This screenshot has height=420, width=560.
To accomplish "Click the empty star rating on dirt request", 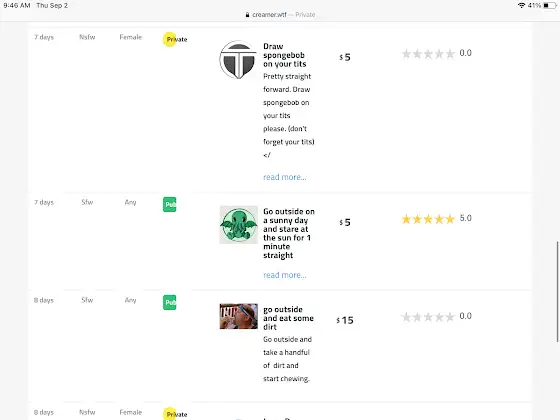I will click(428, 317).
